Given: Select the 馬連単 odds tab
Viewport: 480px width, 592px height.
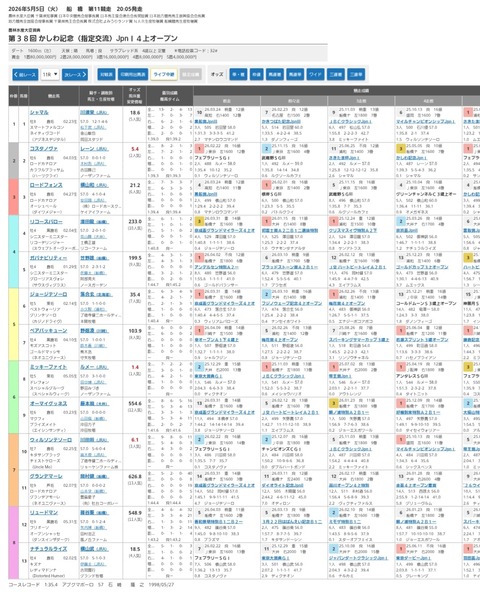Looking at the screenshot, I should [295, 74].
